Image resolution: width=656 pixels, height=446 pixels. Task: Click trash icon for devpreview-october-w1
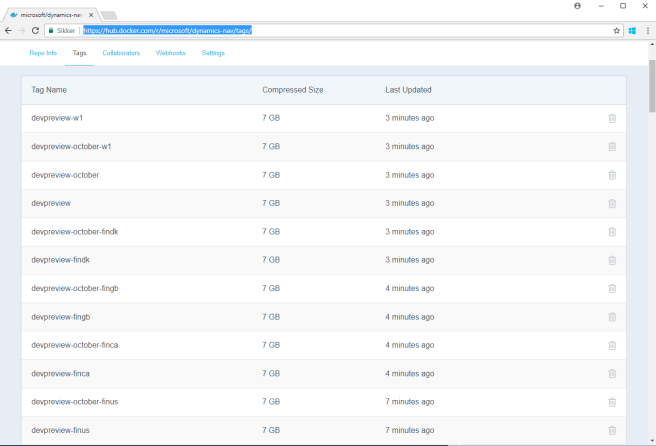pyautogui.click(x=612, y=147)
